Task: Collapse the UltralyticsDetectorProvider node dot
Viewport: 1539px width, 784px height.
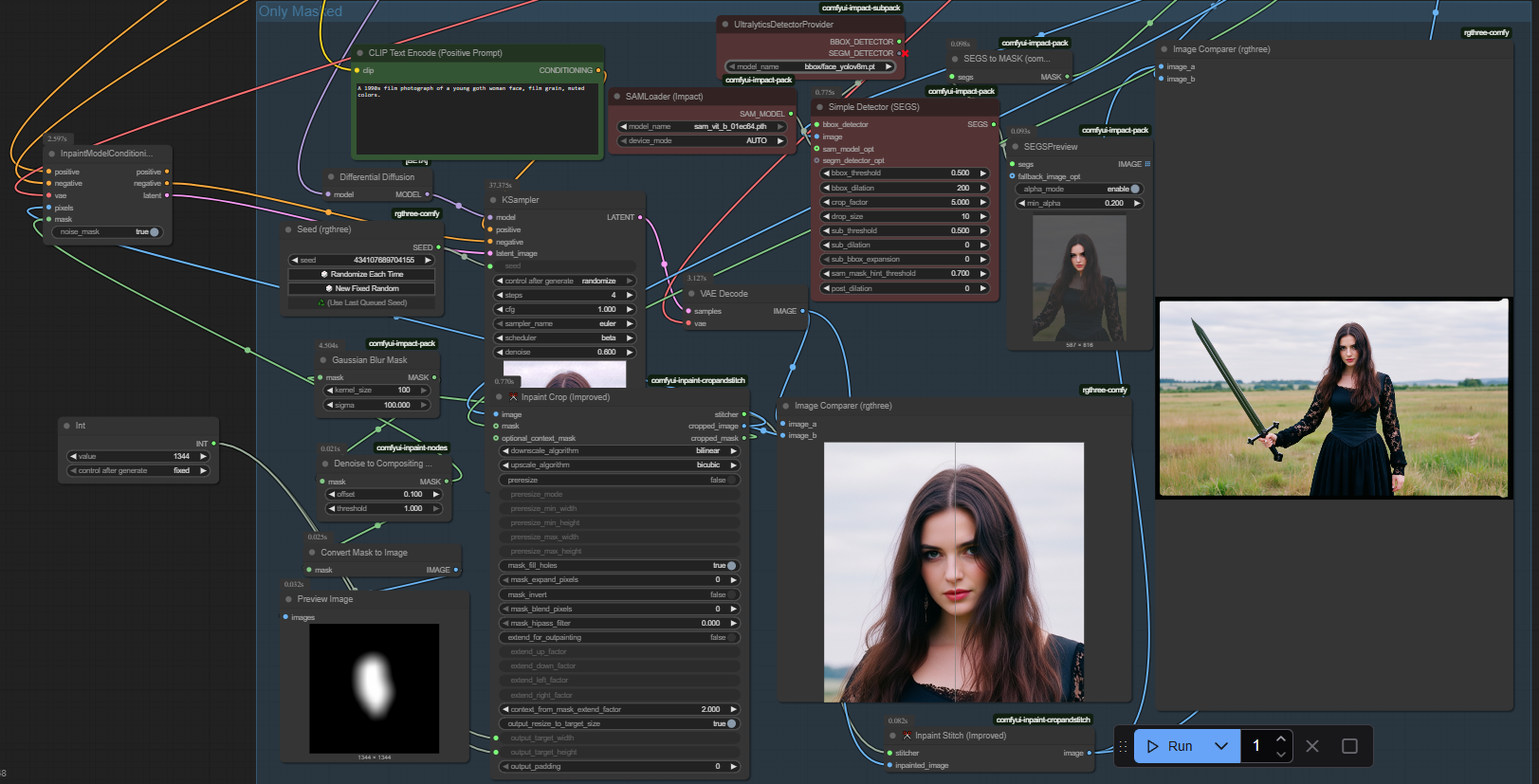Action: [x=724, y=25]
